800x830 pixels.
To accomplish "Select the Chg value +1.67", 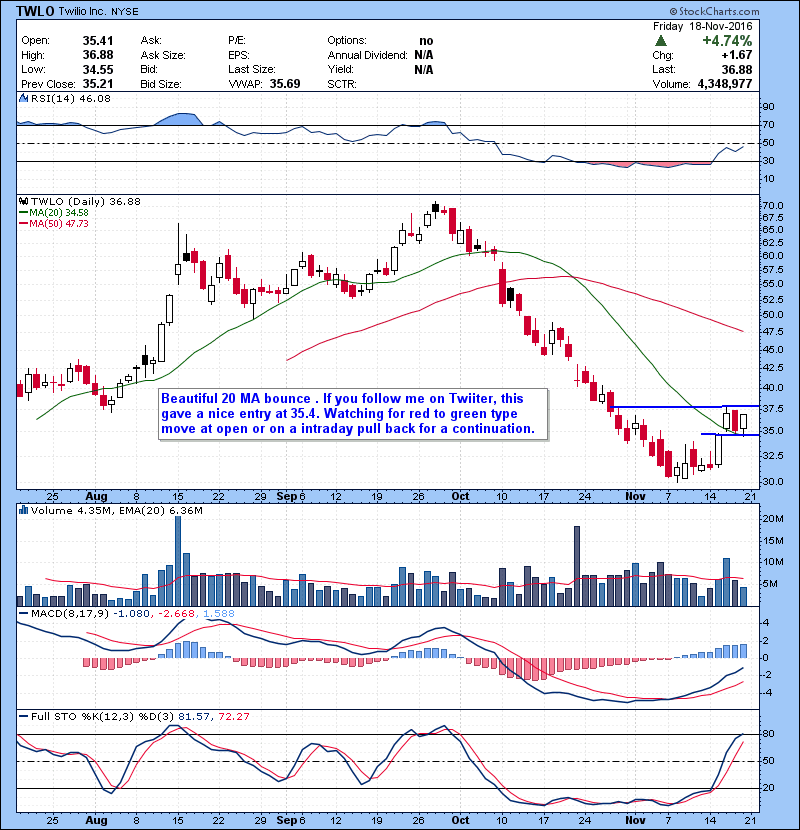I will coord(736,55).
